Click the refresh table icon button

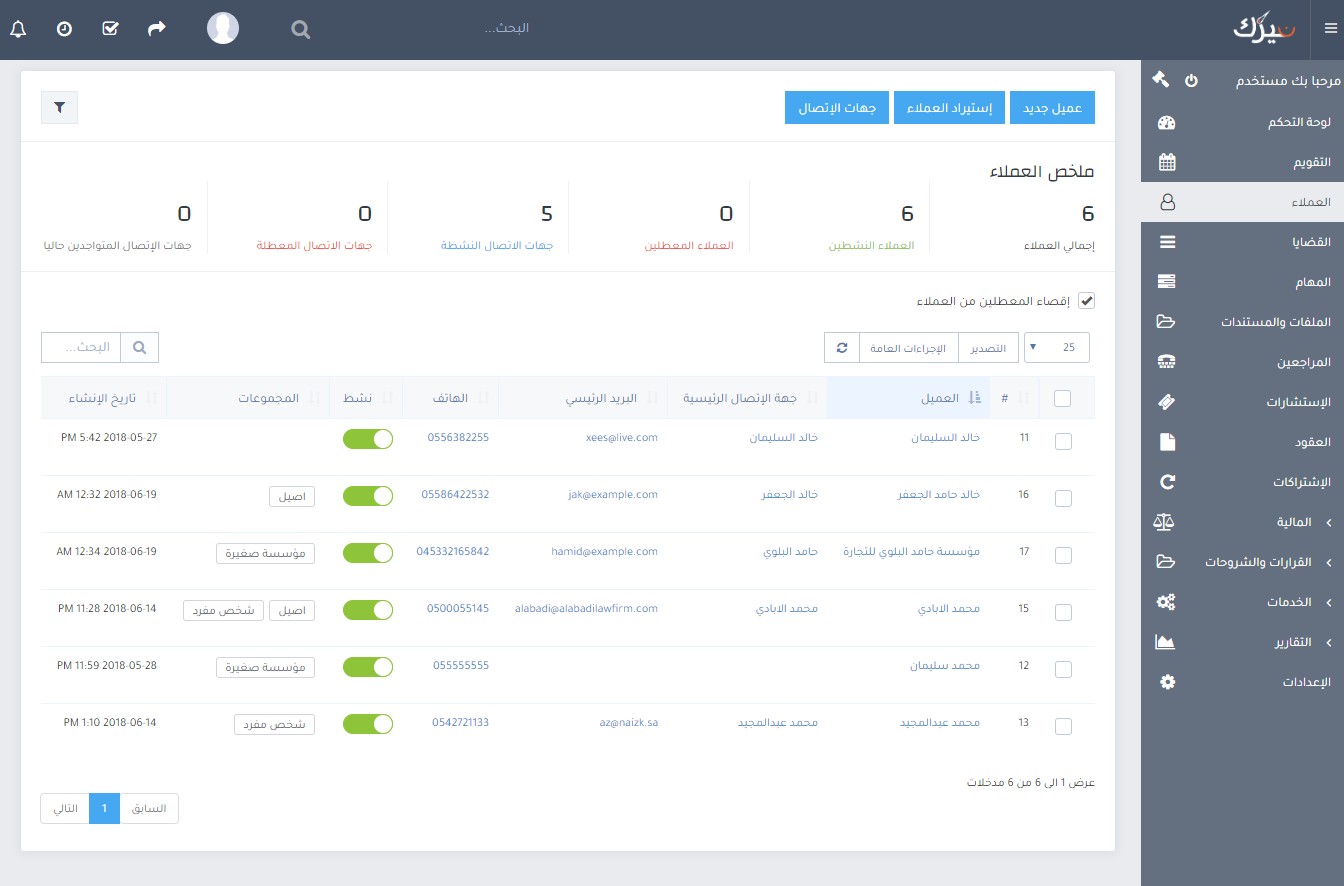(x=842, y=348)
